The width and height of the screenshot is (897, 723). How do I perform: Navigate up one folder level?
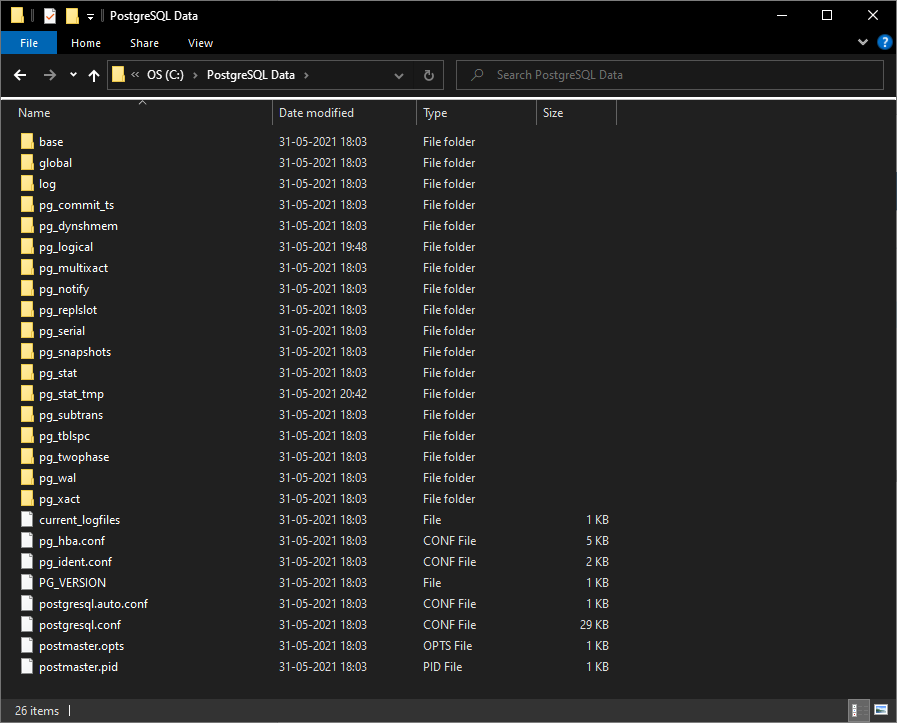click(94, 75)
